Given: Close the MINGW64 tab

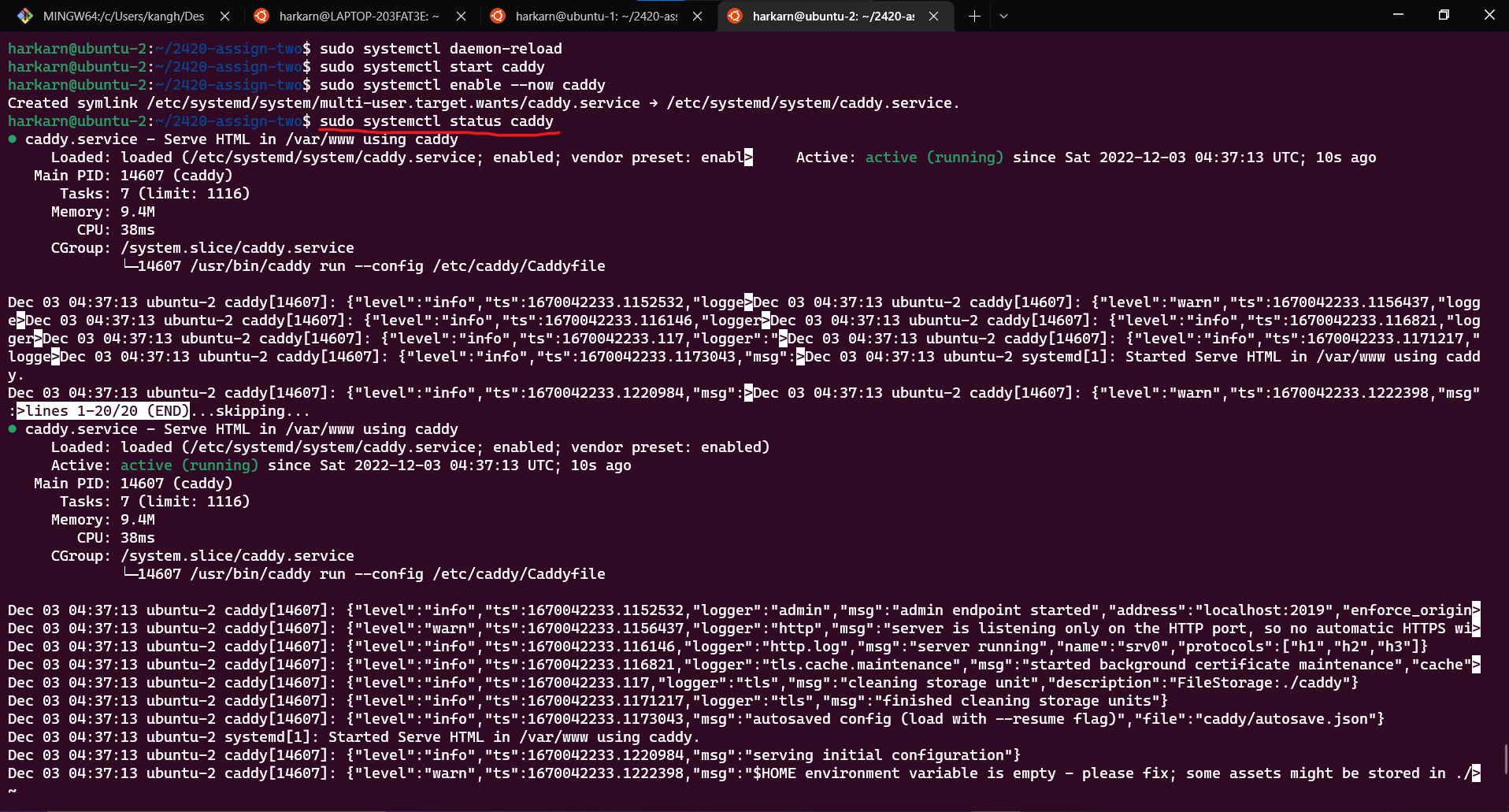Looking at the screenshot, I should [224, 16].
